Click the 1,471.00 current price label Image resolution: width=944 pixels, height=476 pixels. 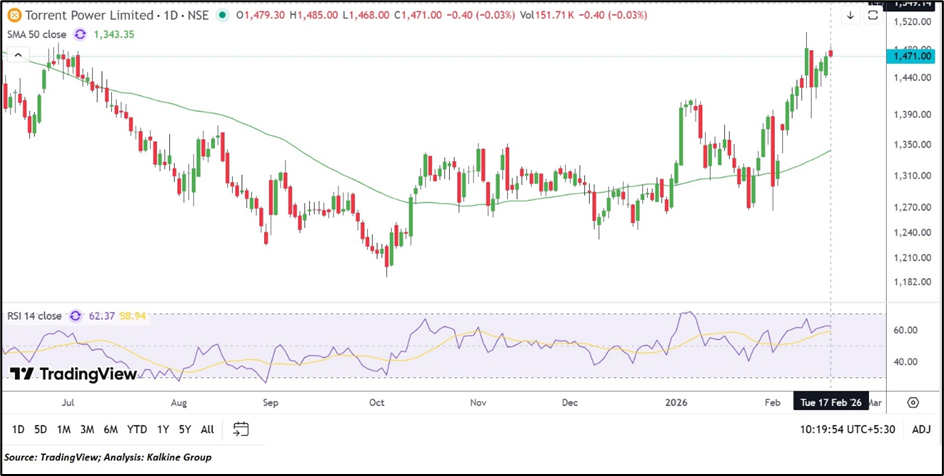click(912, 57)
